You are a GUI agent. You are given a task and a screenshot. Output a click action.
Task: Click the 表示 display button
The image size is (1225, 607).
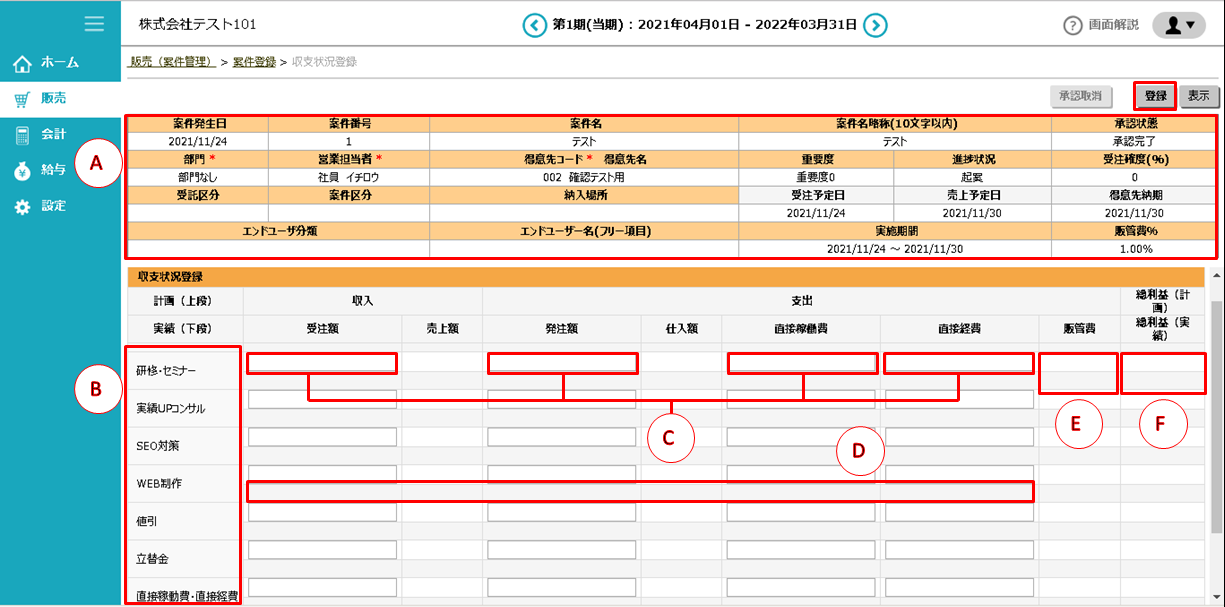click(1199, 96)
